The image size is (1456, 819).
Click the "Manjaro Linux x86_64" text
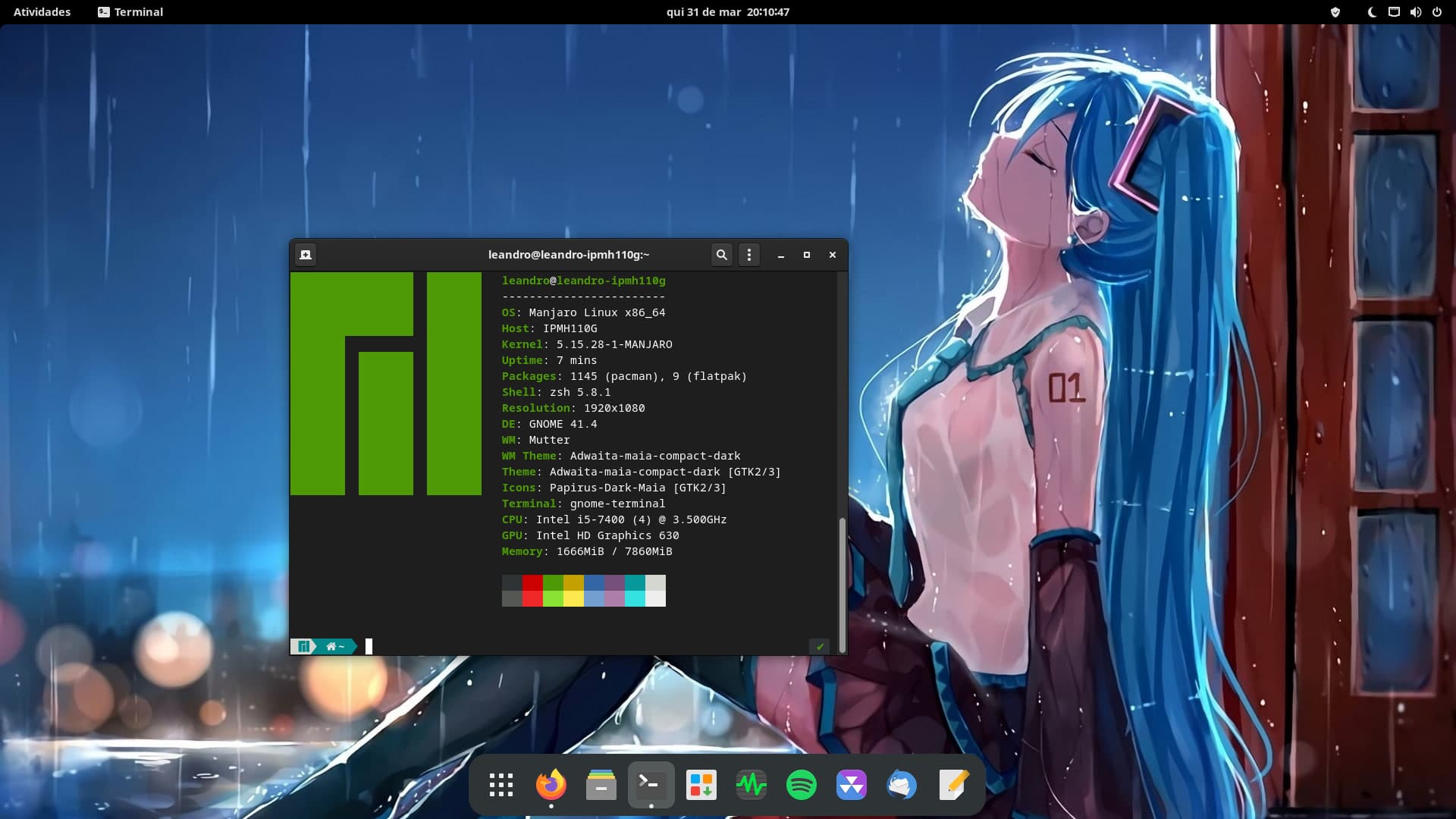point(597,312)
